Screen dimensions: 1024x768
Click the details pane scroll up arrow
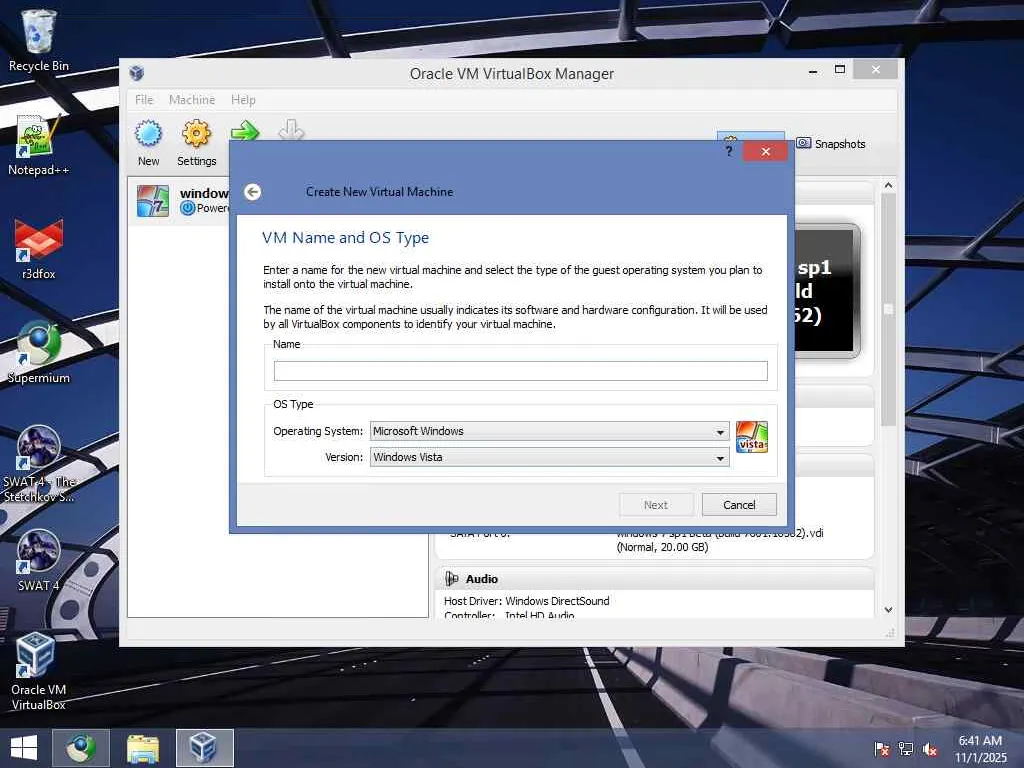pyautogui.click(x=888, y=185)
